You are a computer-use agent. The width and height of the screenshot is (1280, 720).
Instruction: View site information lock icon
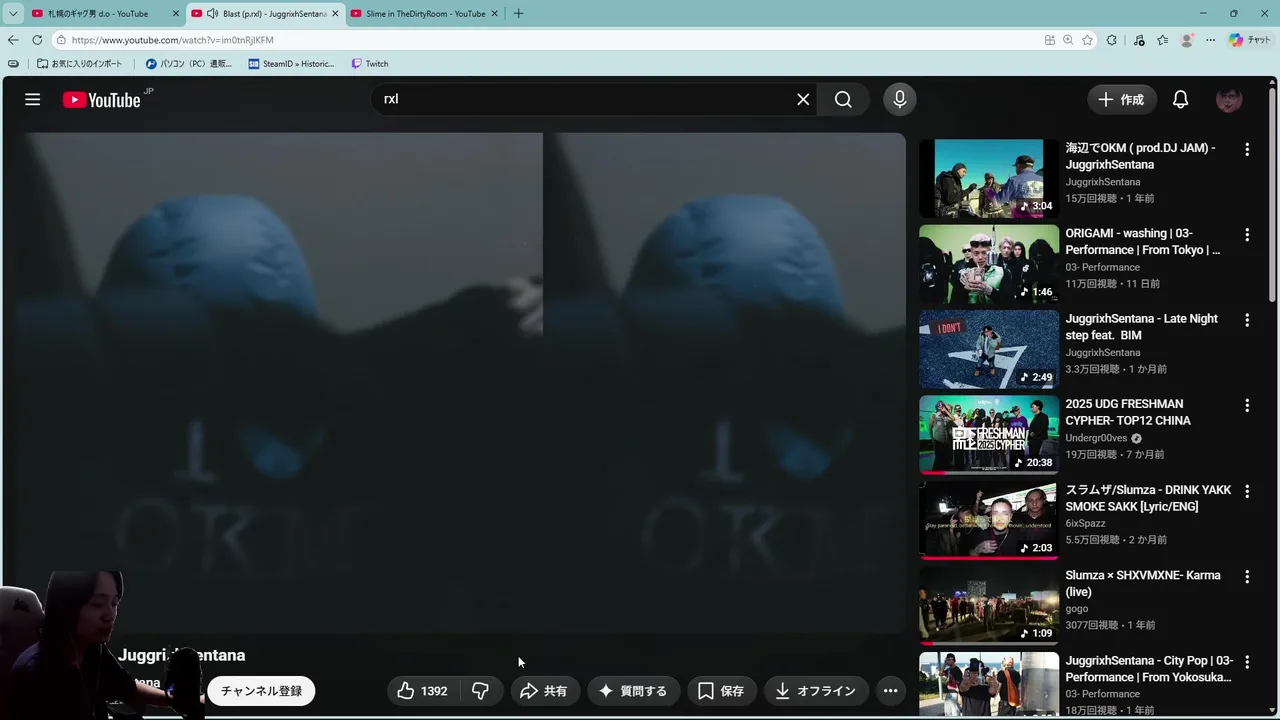pos(61,40)
